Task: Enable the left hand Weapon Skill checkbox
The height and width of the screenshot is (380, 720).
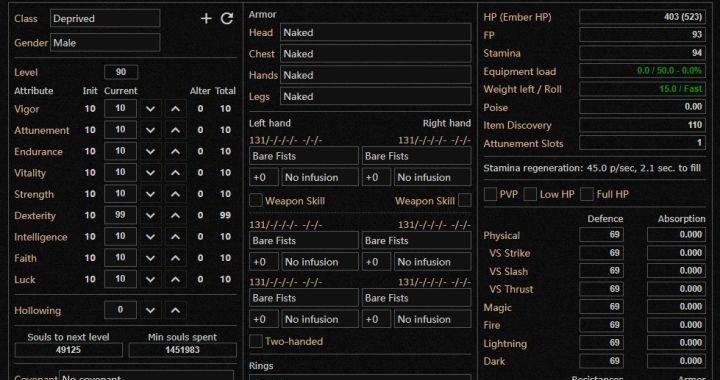Action: (x=256, y=201)
